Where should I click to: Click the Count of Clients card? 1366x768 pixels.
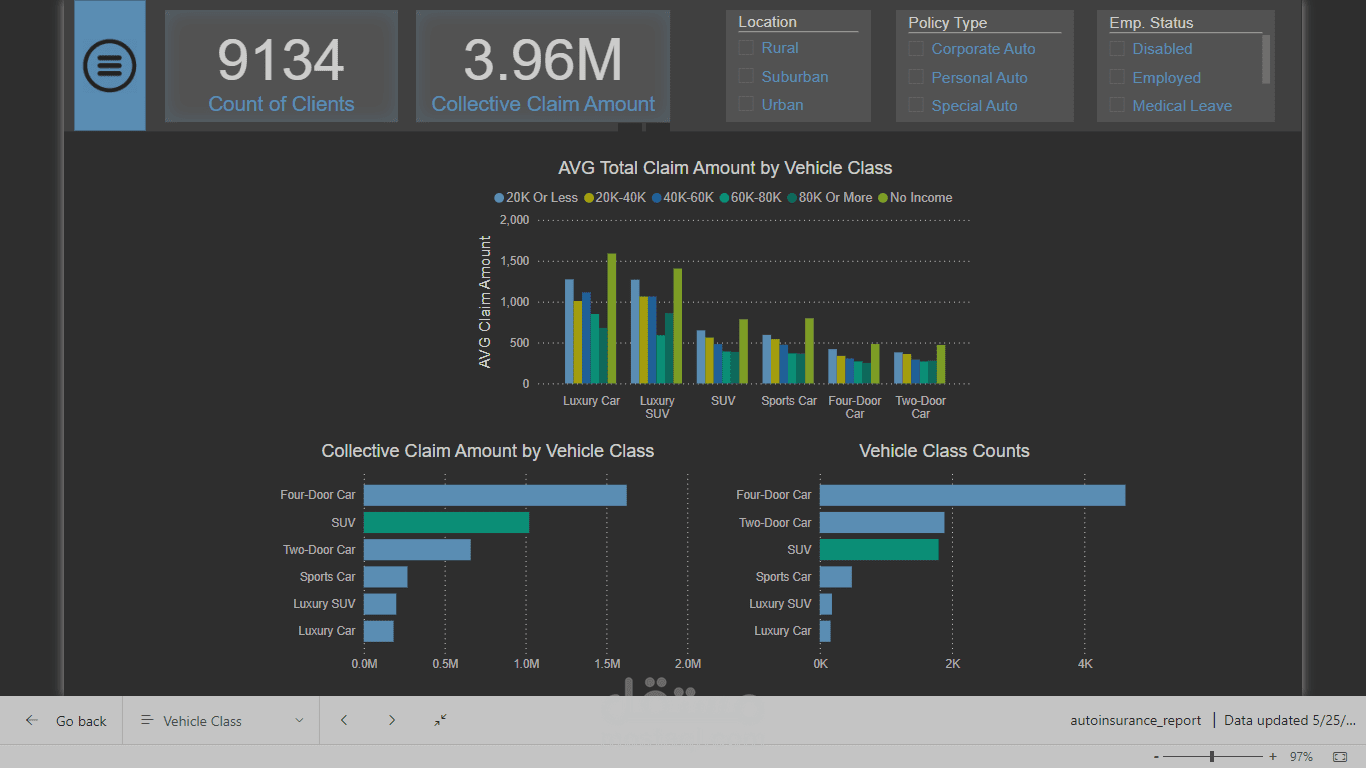[x=281, y=66]
